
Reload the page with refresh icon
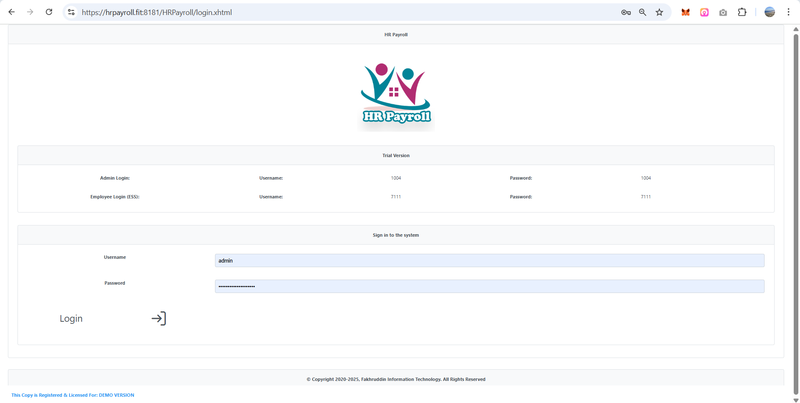click(49, 12)
